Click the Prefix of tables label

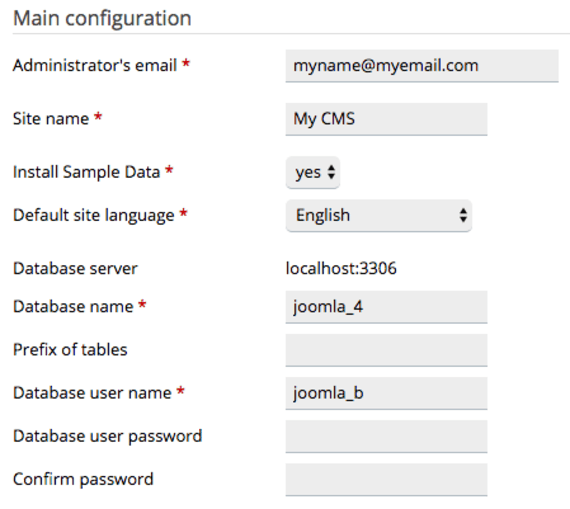click(70, 350)
